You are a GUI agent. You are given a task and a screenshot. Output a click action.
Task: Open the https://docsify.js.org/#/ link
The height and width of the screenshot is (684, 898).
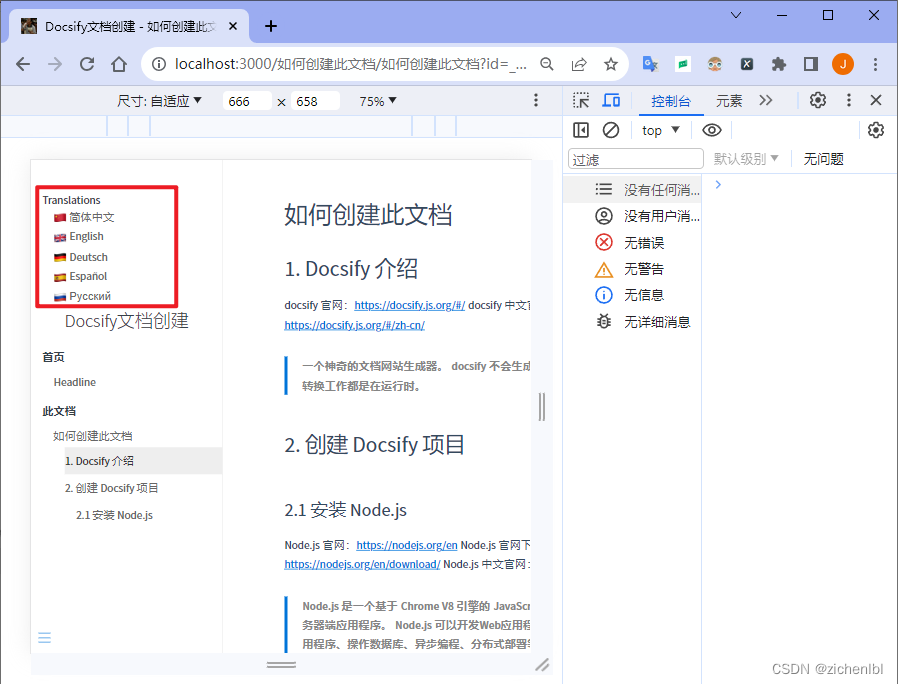(409, 305)
